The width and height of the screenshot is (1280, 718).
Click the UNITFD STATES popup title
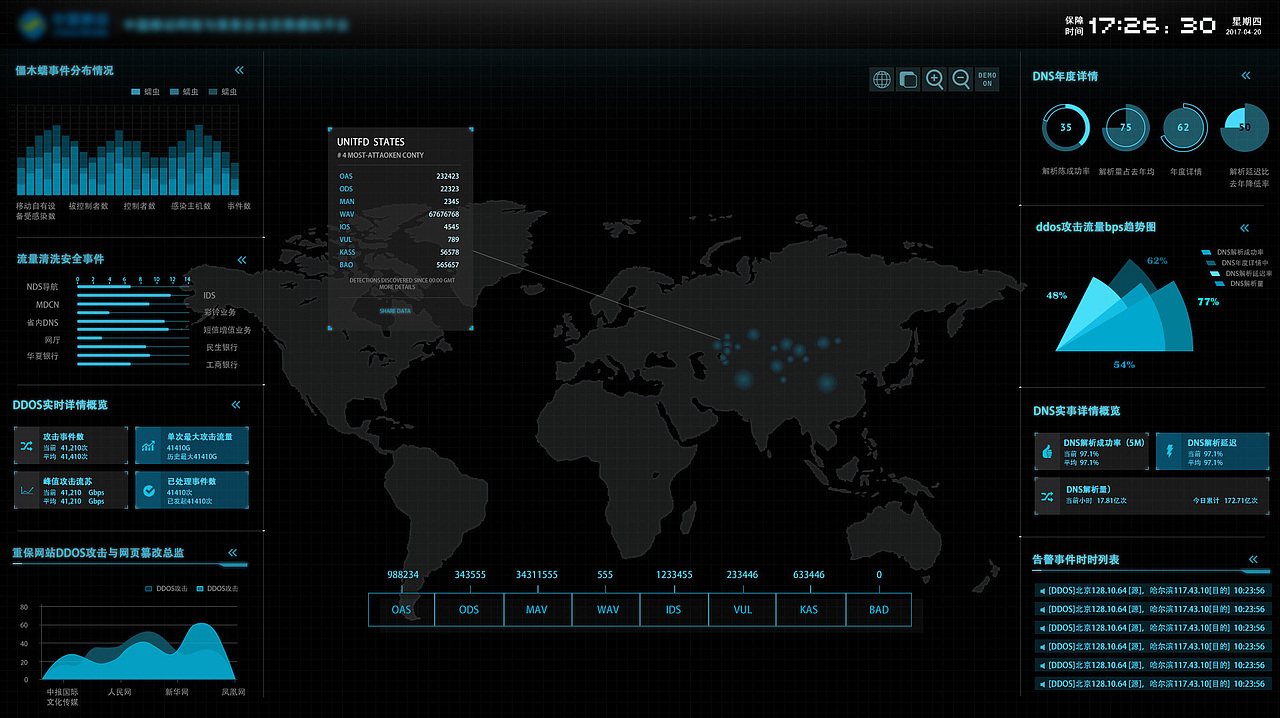pos(371,142)
